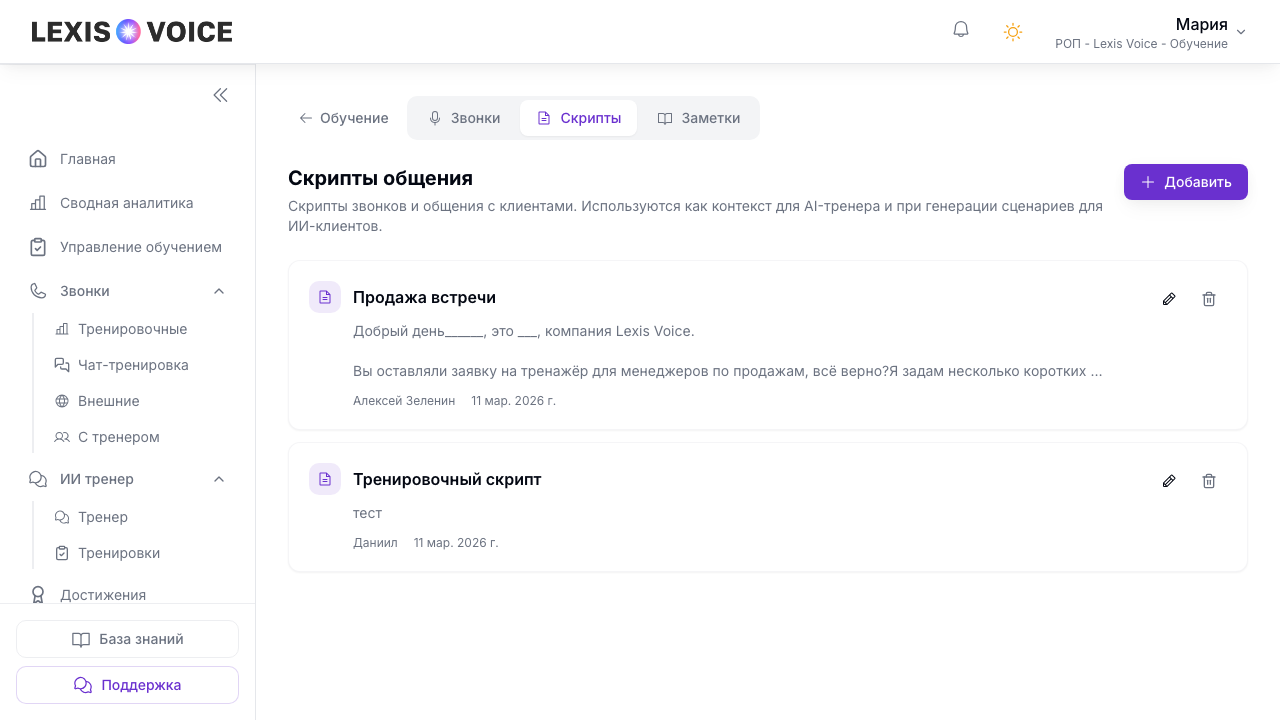Viewport: 1280px width, 720px height.
Task: Open the Продажа встречи title
Action: (x=424, y=297)
